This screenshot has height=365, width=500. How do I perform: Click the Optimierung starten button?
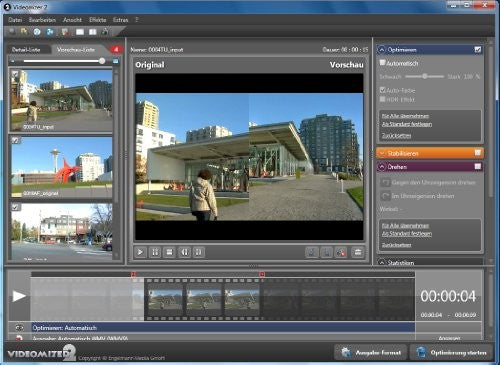tap(452, 352)
